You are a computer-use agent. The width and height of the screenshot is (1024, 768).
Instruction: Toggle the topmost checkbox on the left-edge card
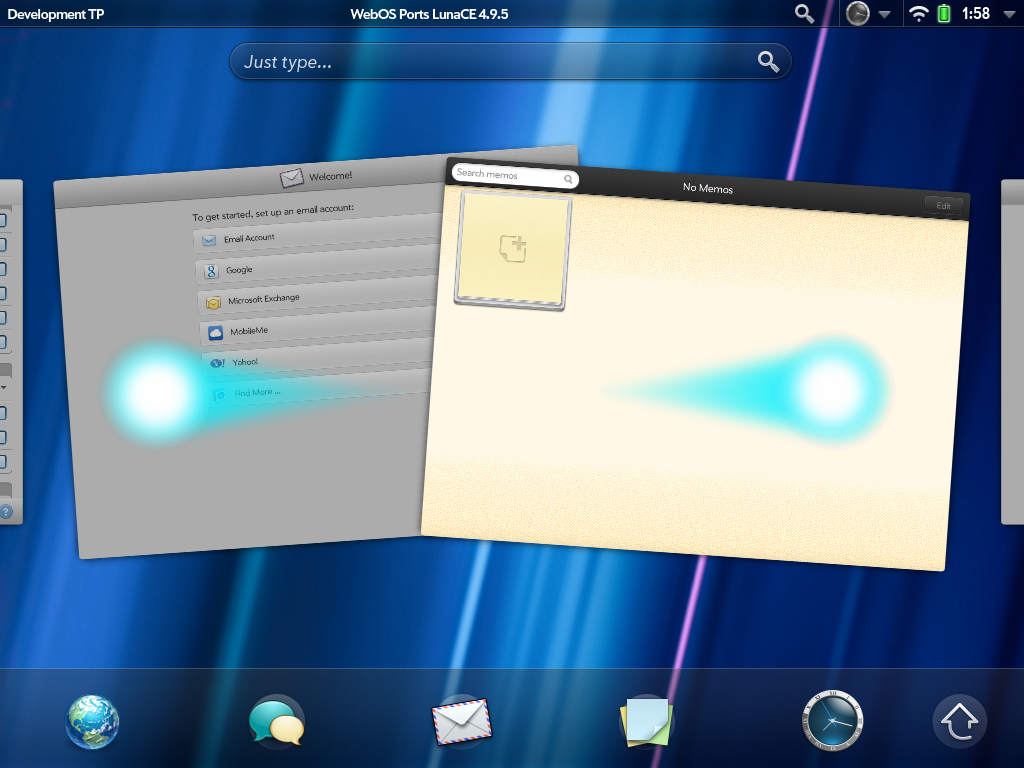pyautogui.click(x=4, y=219)
